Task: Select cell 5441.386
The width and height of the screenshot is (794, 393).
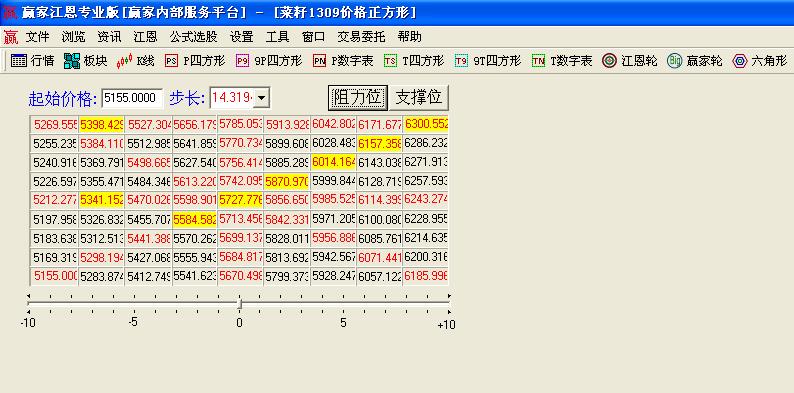Action: 148,239
